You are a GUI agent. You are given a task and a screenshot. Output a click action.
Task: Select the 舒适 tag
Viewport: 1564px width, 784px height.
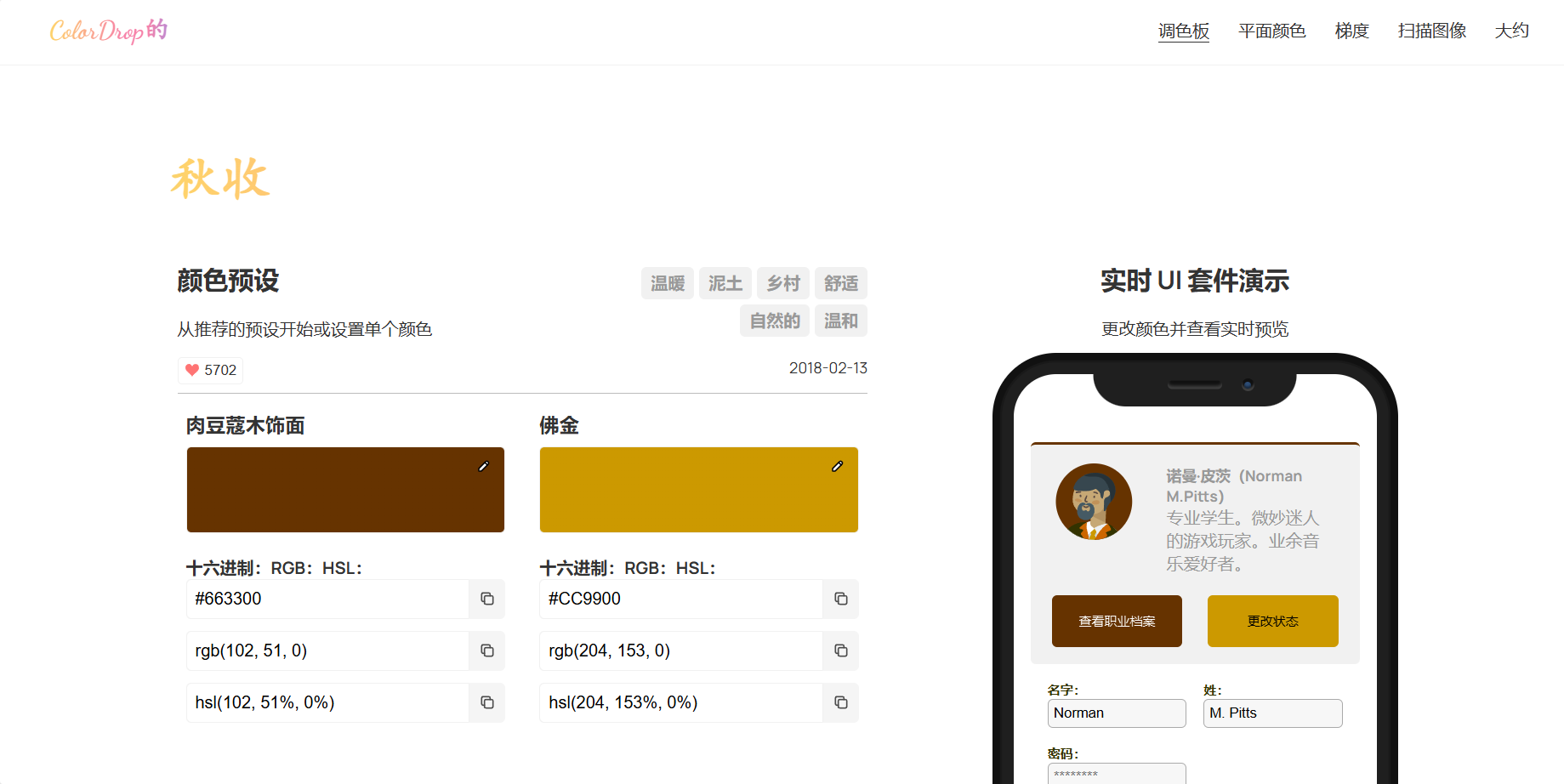click(x=841, y=283)
